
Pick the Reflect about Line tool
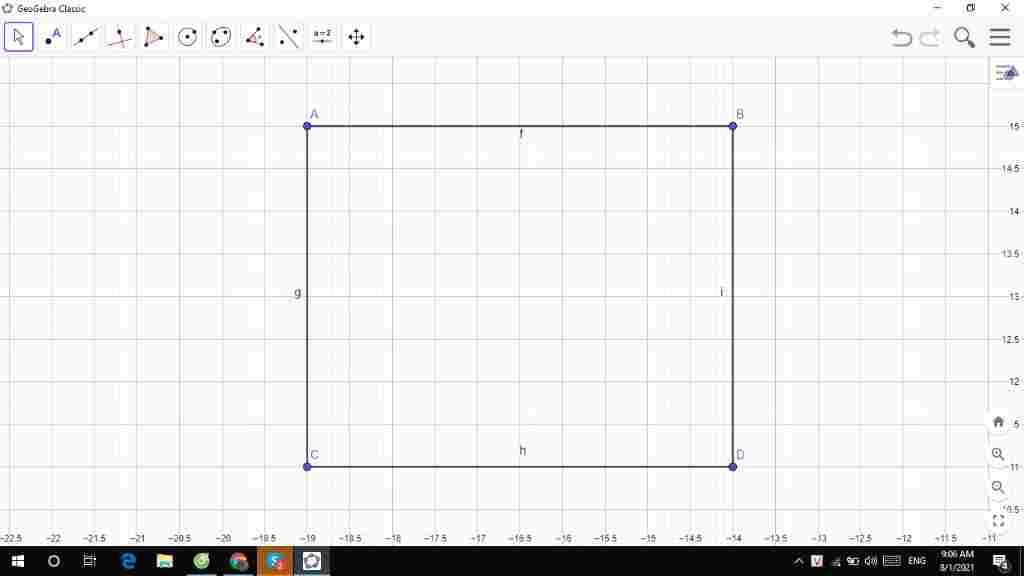pos(288,38)
